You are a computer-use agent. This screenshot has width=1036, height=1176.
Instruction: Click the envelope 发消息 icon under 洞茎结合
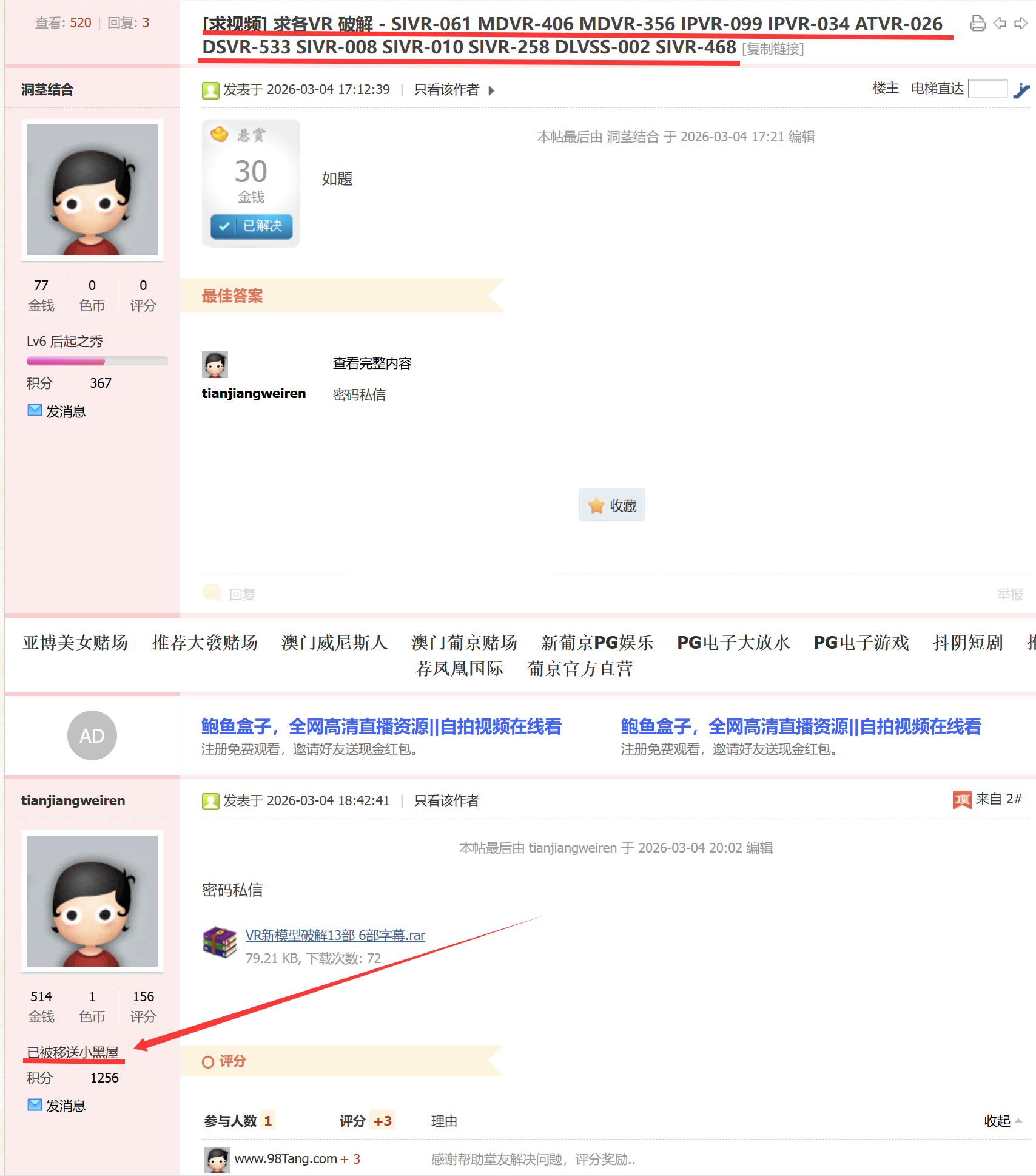tap(35, 411)
